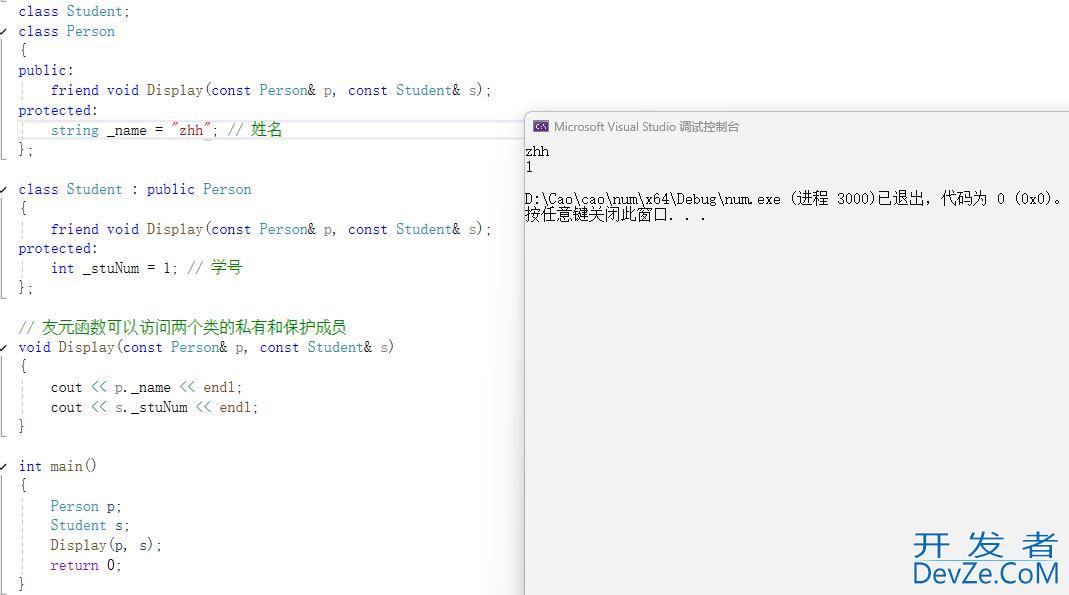Click the 'Student s;' declaration line
The image size is (1069, 595).
pos(90,525)
